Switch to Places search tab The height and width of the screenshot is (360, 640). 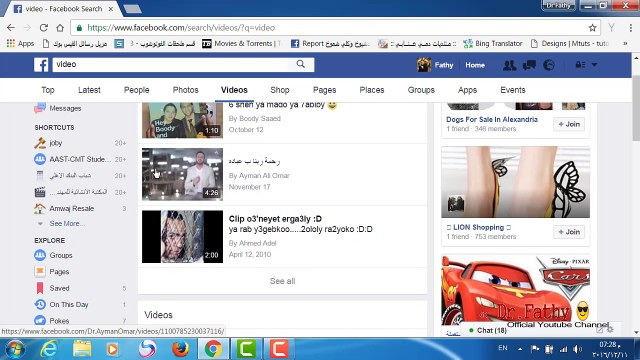coord(372,90)
